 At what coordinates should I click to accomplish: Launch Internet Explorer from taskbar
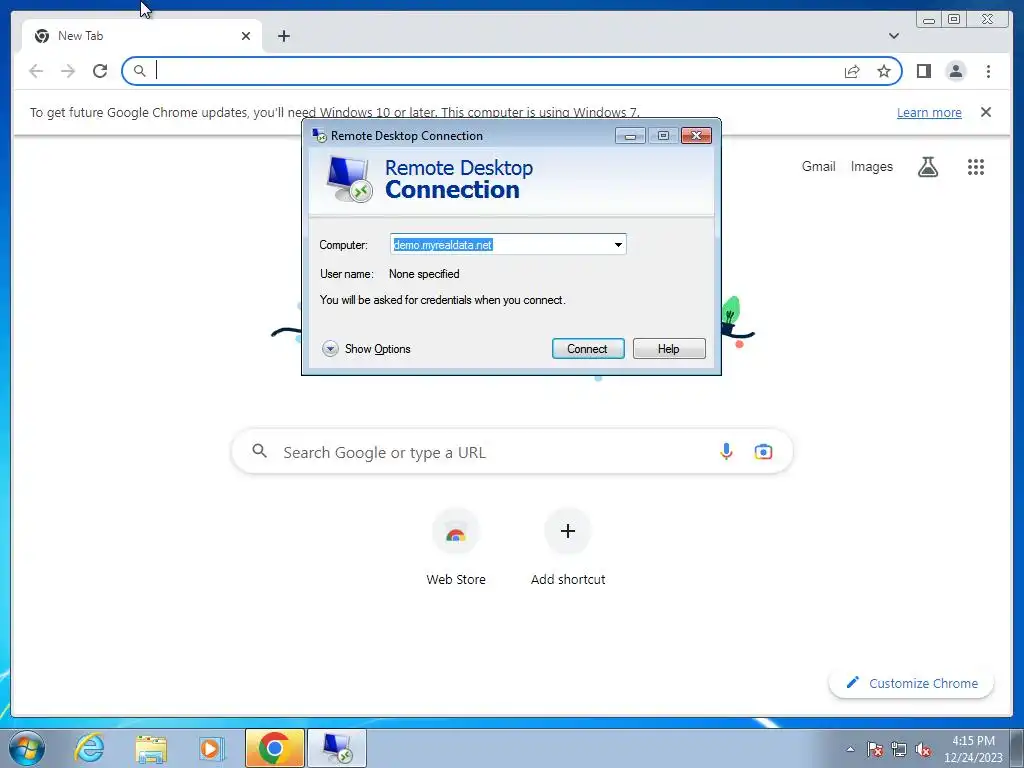pos(89,748)
